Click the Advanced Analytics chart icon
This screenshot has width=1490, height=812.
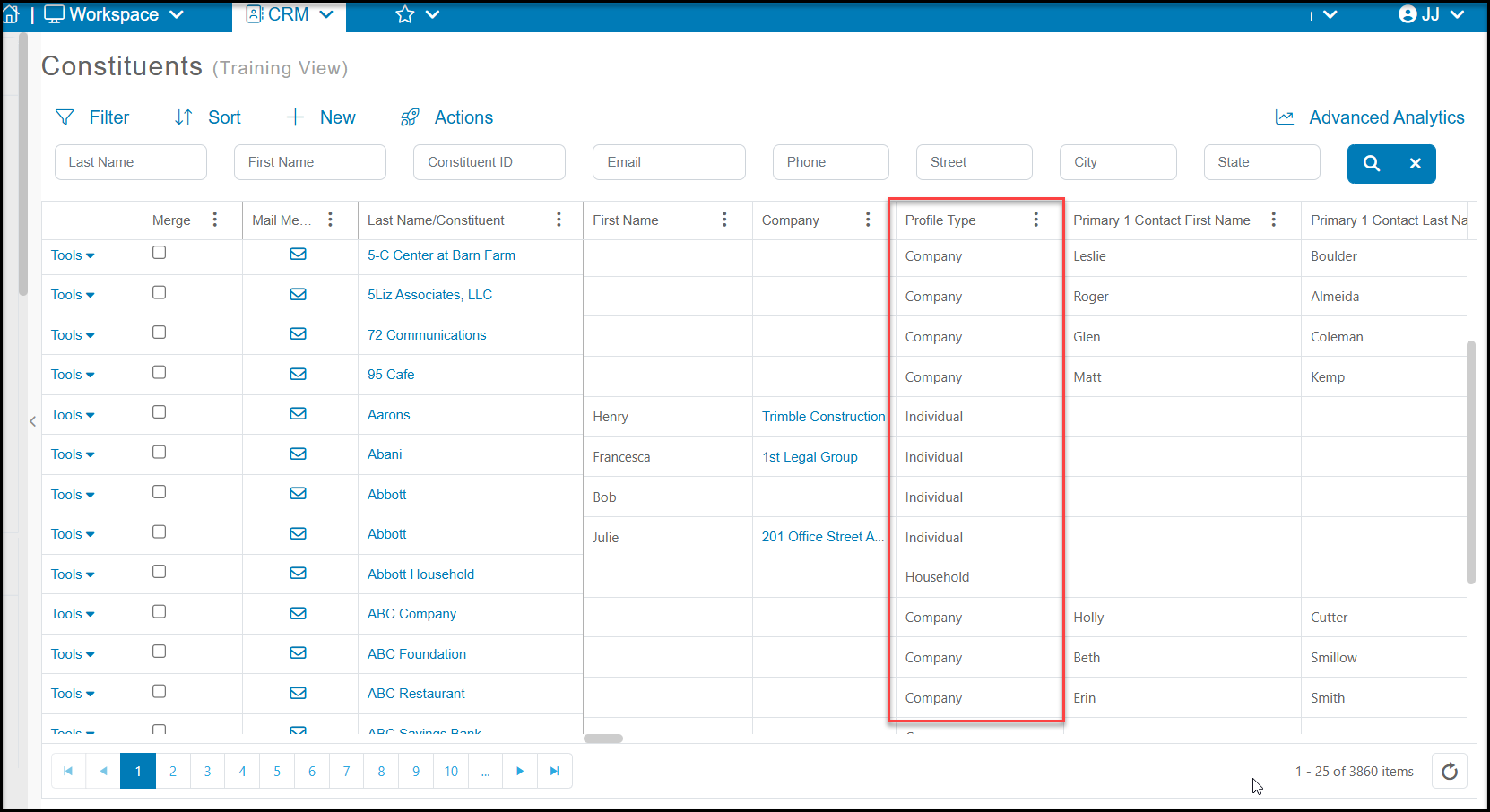coord(1285,117)
